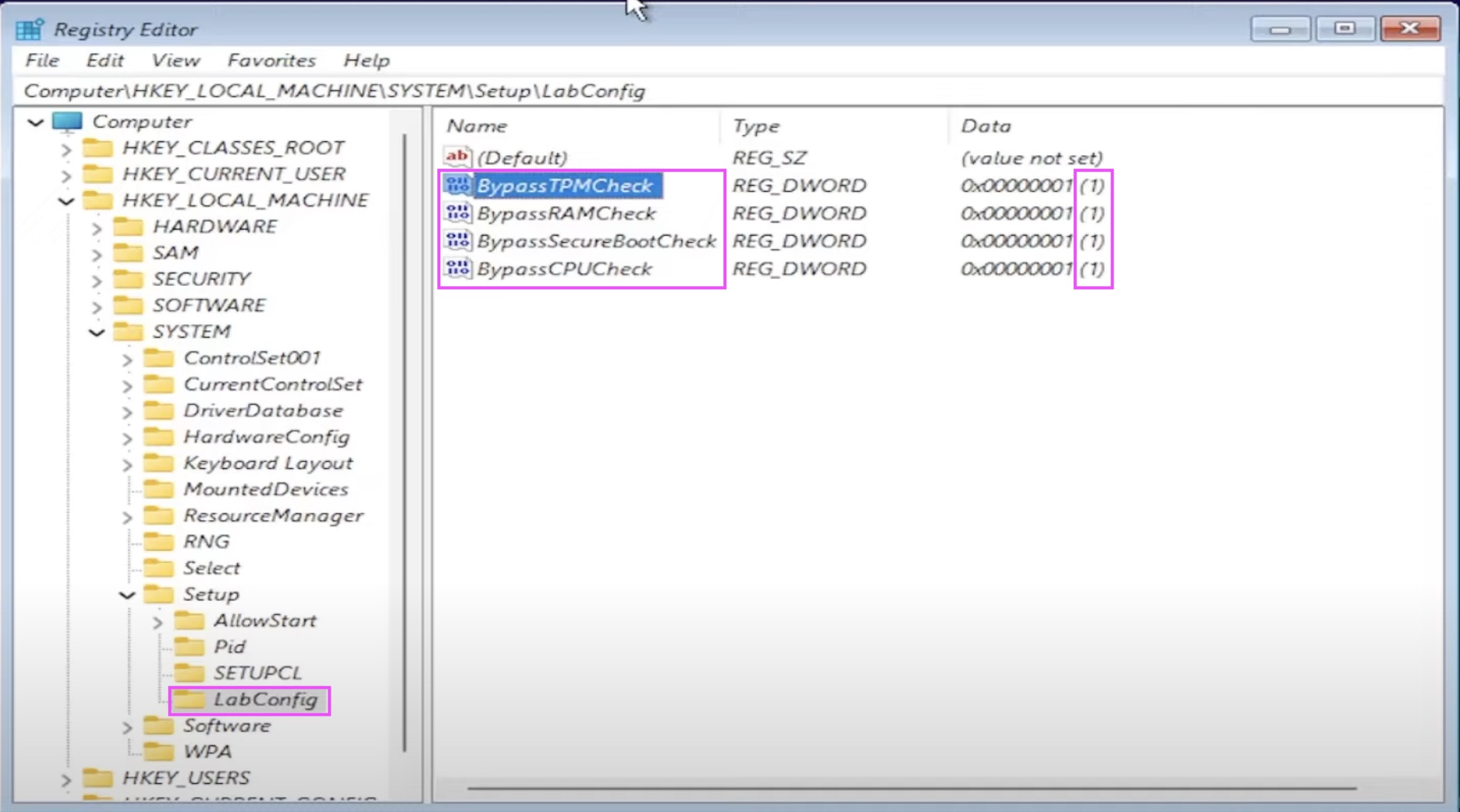Expand the HKEY_CLASSES_ROOT hive
Image resolution: width=1460 pixels, height=812 pixels.
pos(66,149)
